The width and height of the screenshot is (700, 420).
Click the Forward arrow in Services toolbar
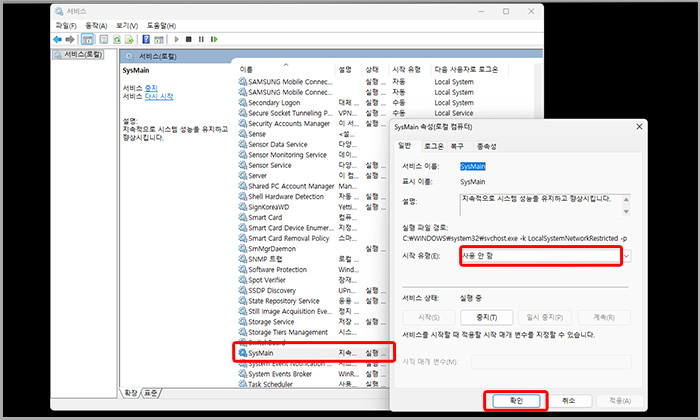(70, 40)
